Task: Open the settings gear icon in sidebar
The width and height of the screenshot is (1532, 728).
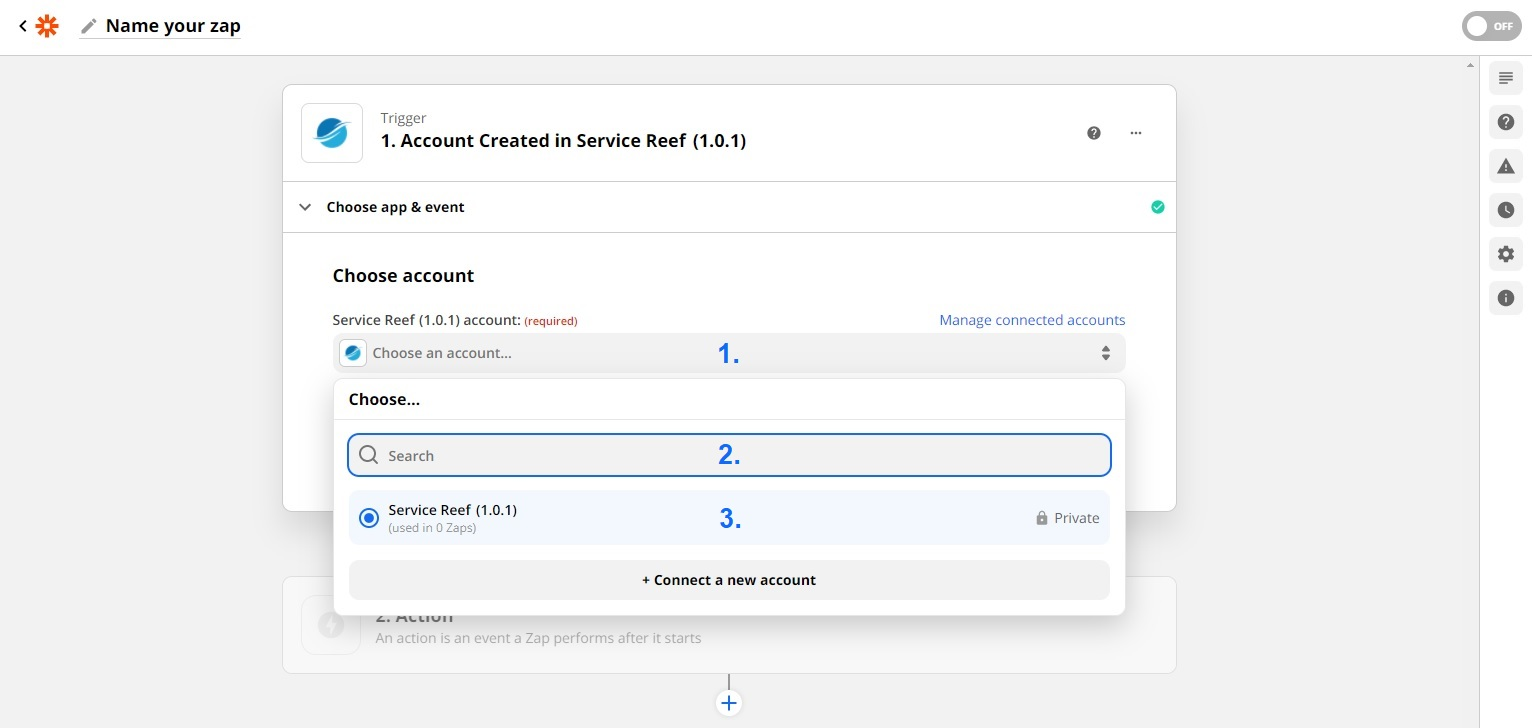Action: tap(1506, 254)
